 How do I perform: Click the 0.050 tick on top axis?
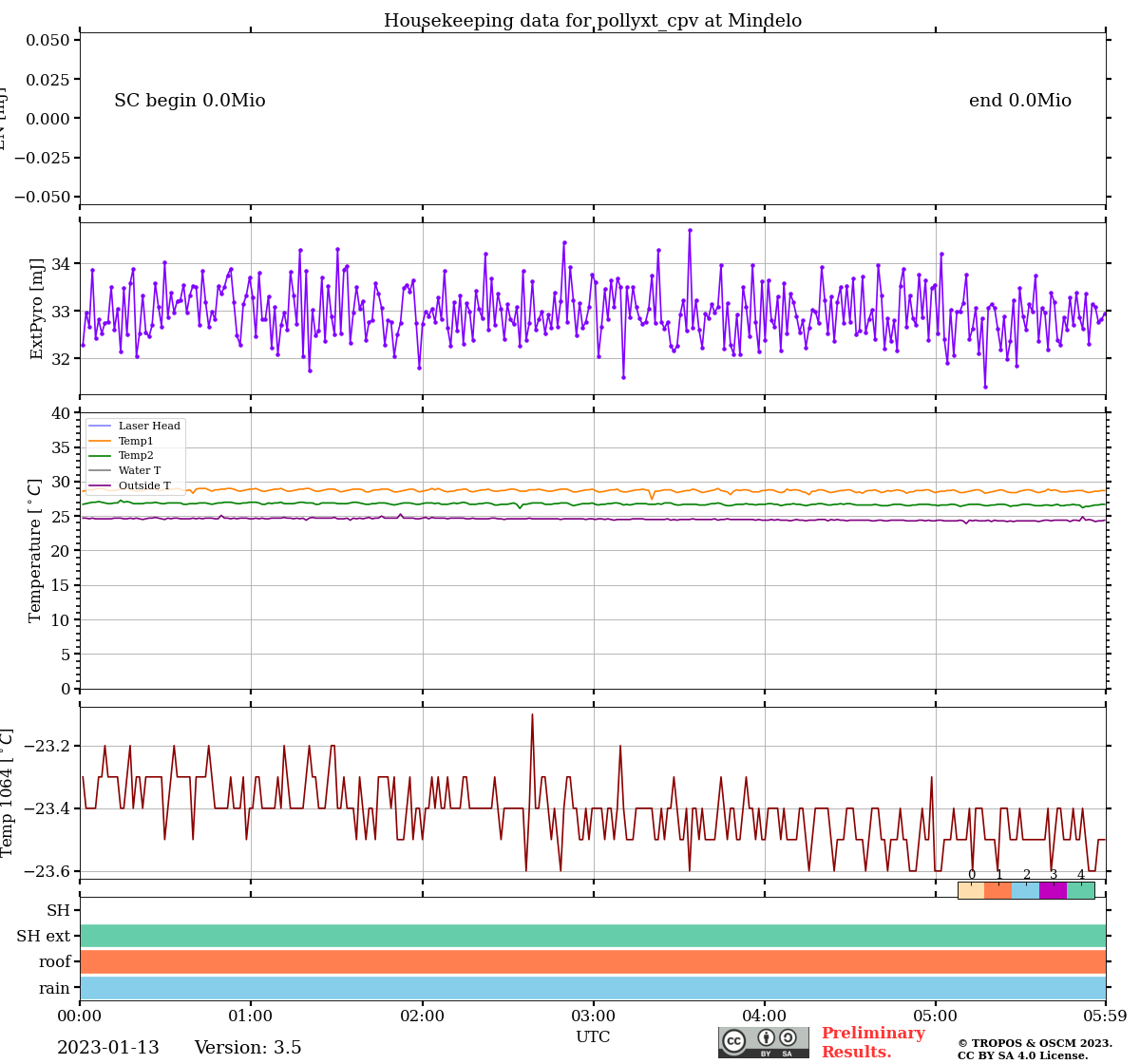click(47, 40)
